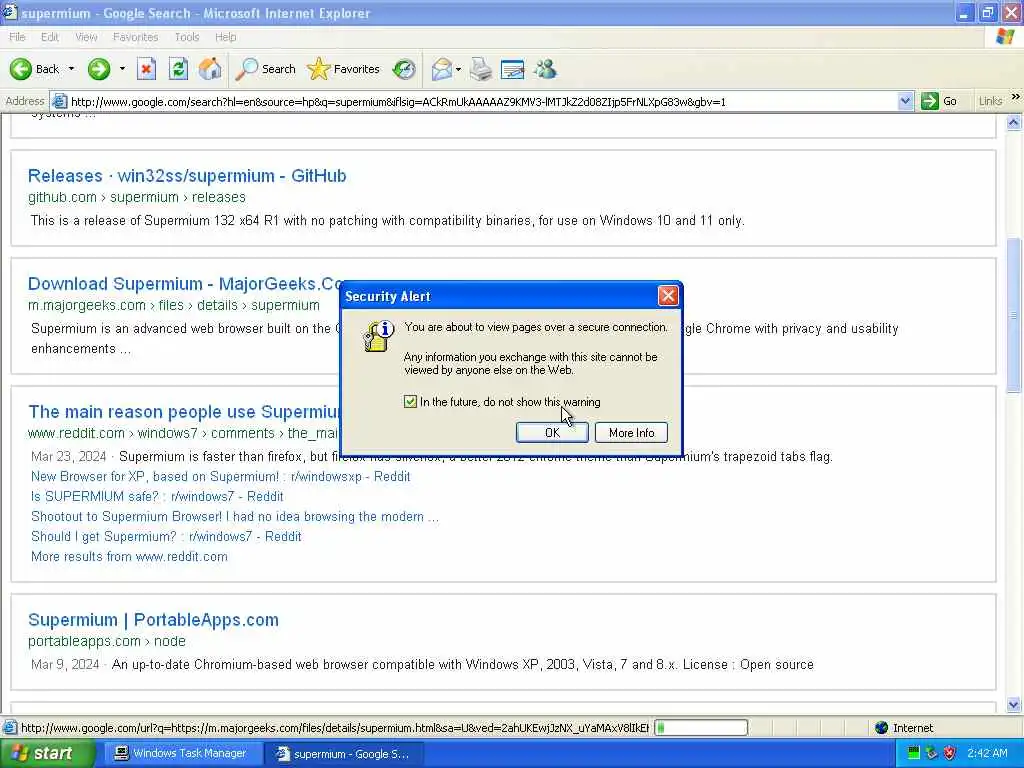This screenshot has width=1024, height=768.
Task: Open 'Should I get Supermium?' Reddit link
Action: click(x=166, y=536)
